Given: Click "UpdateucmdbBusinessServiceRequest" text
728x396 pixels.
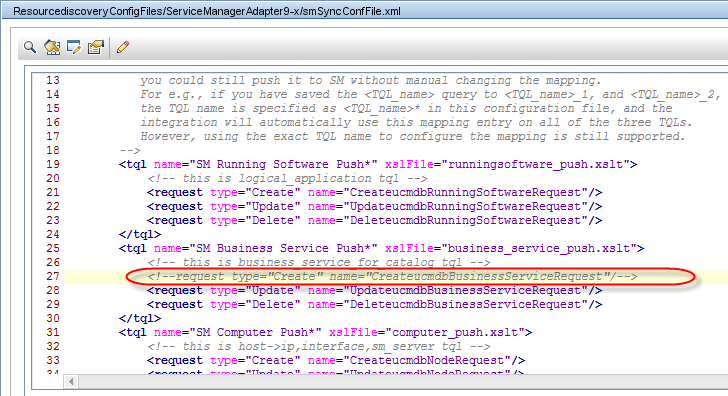Looking at the screenshot, I should 465,290.
